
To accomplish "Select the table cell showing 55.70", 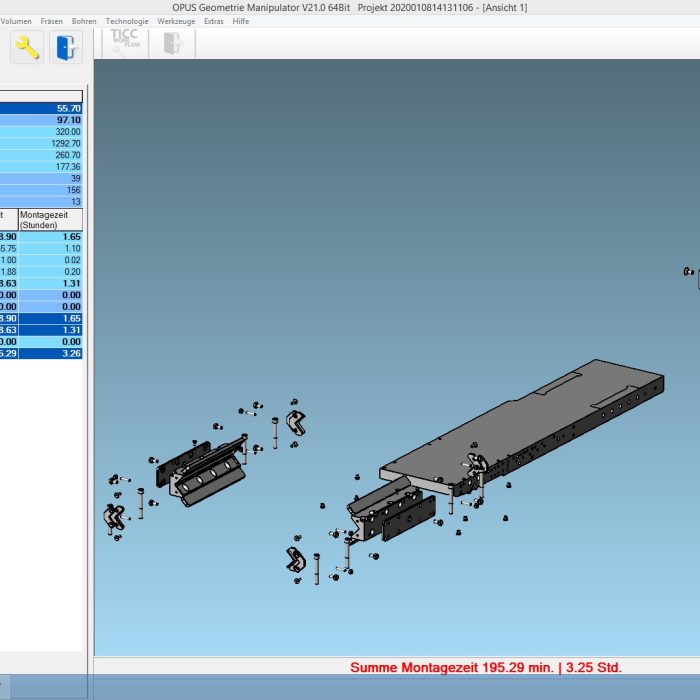I will pos(41,108).
